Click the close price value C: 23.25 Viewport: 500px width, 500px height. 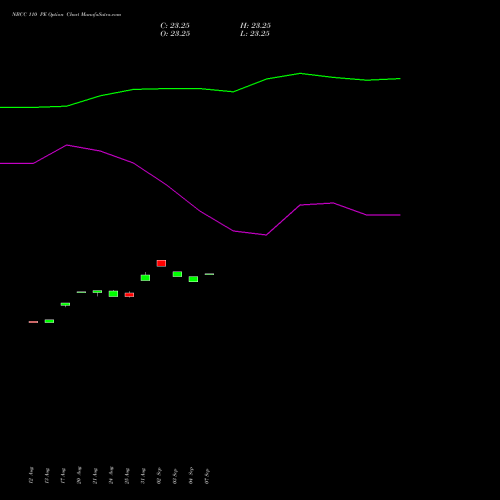tap(175, 26)
